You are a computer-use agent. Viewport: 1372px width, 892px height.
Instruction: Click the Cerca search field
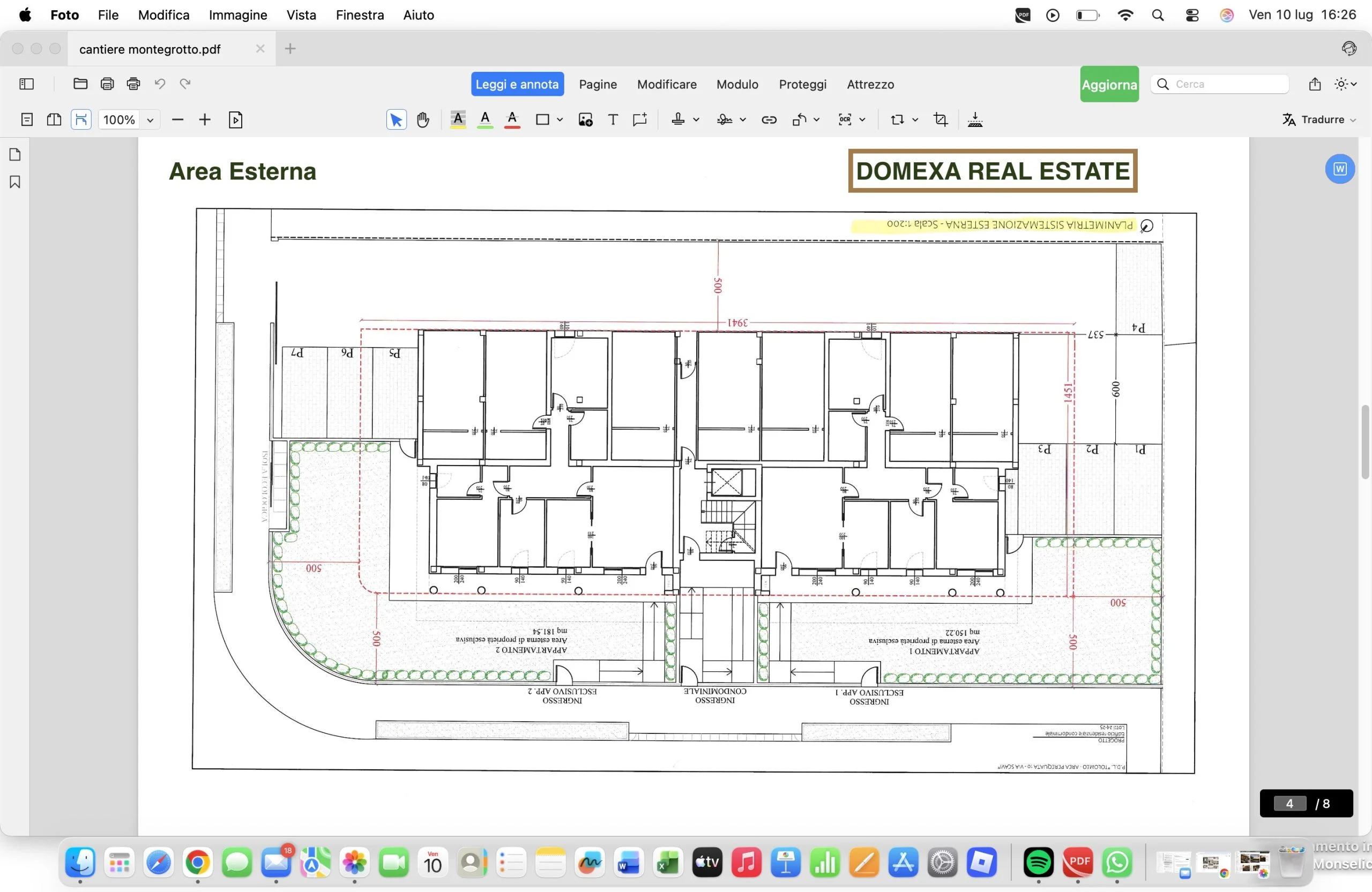[x=1220, y=84]
